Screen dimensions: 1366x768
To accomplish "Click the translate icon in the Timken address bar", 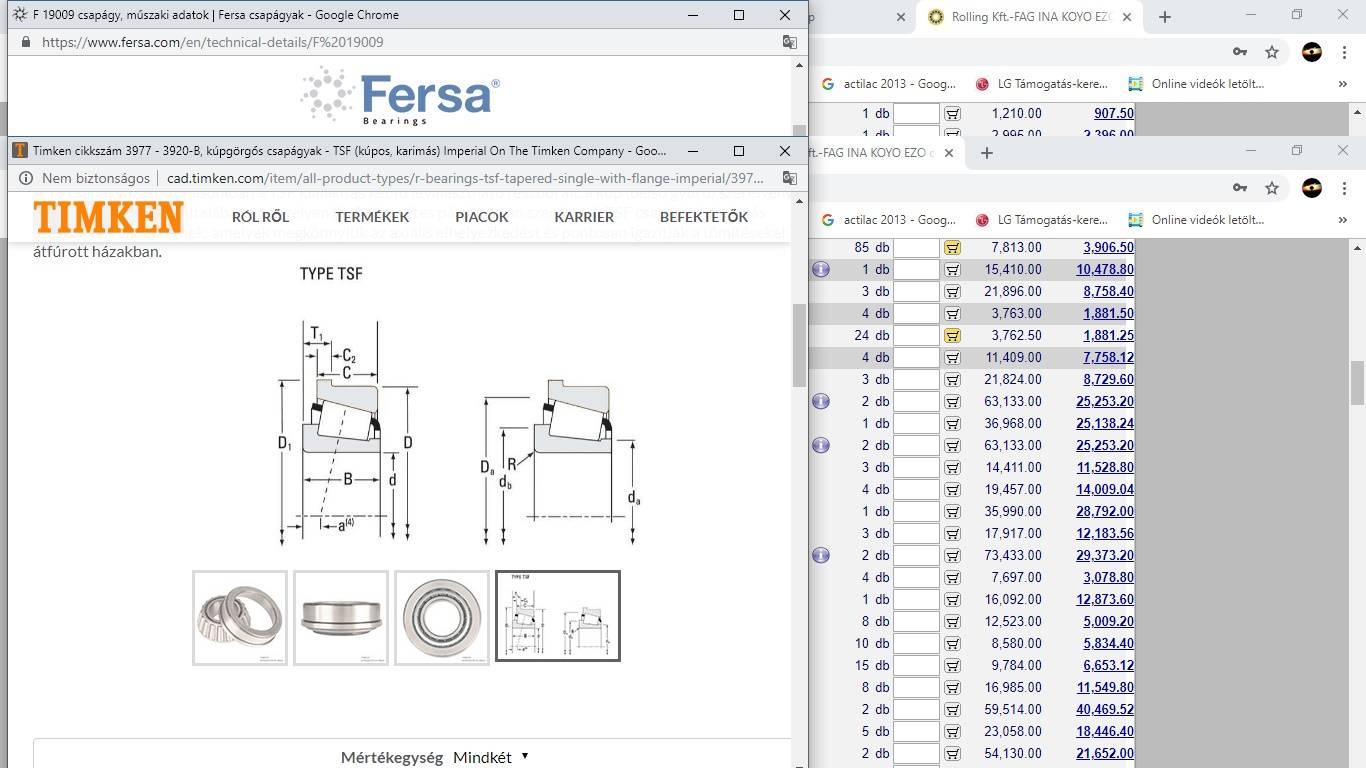I will pos(789,178).
